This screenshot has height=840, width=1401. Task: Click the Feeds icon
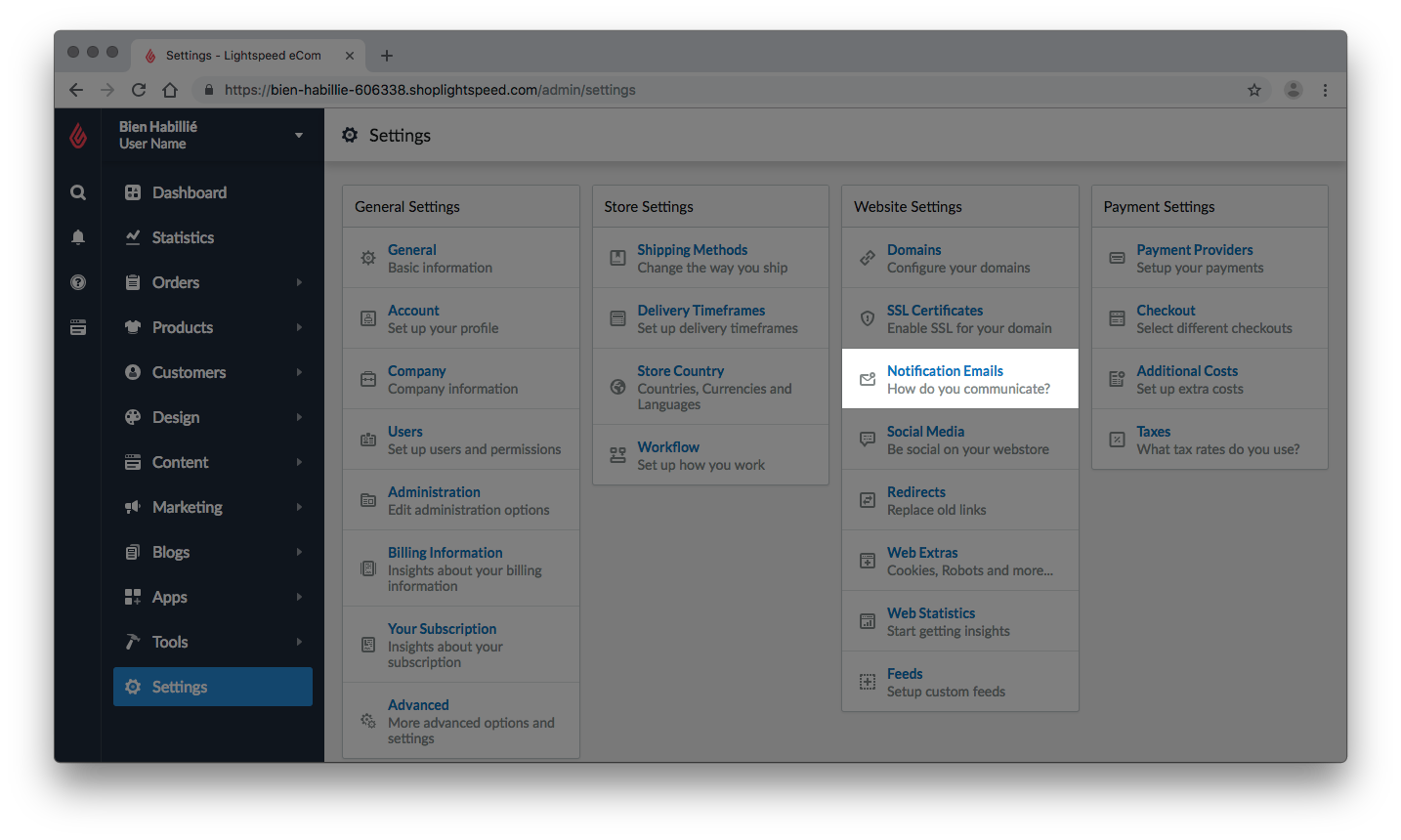868,682
